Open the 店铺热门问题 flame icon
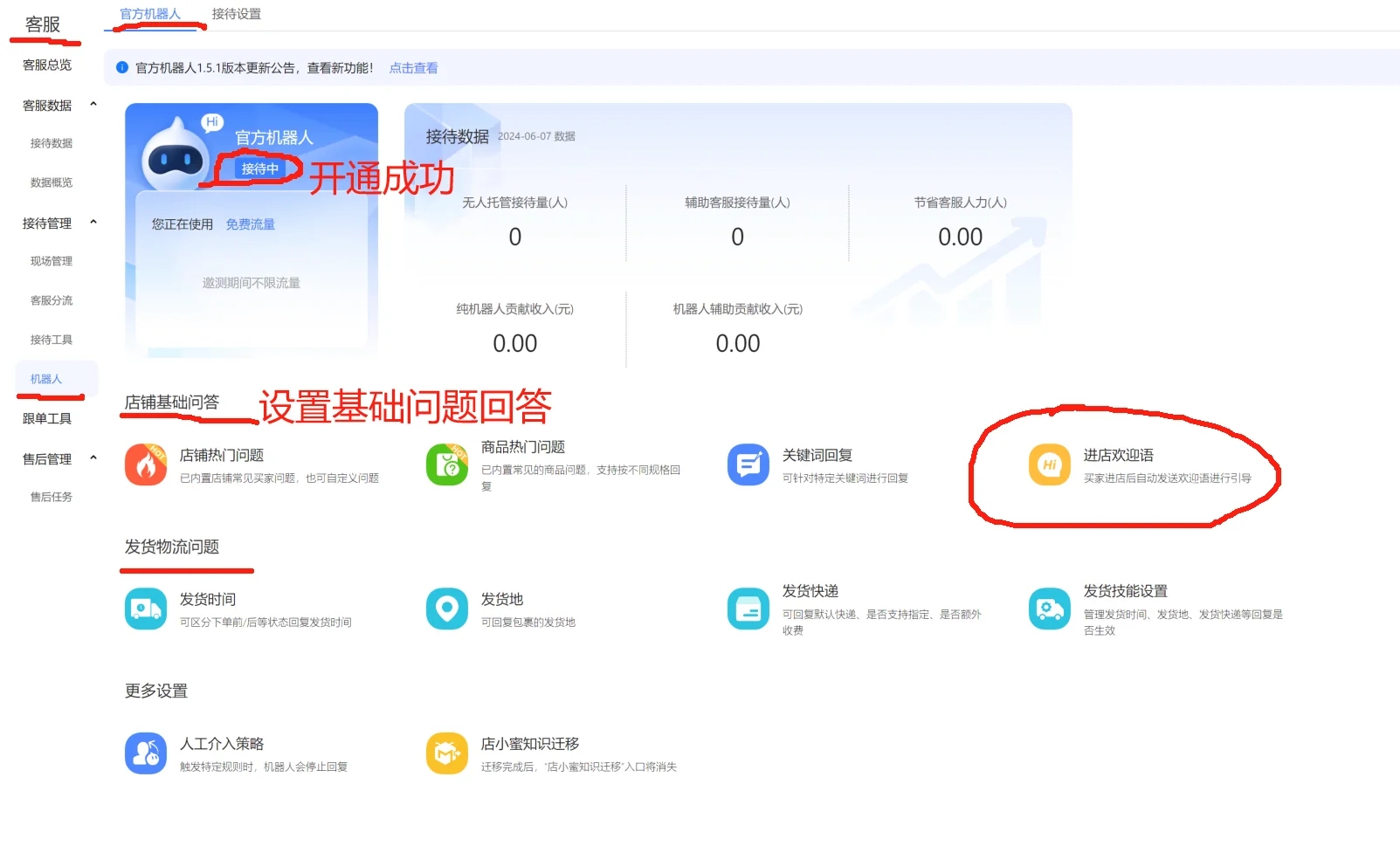1400x846 pixels. pos(146,464)
